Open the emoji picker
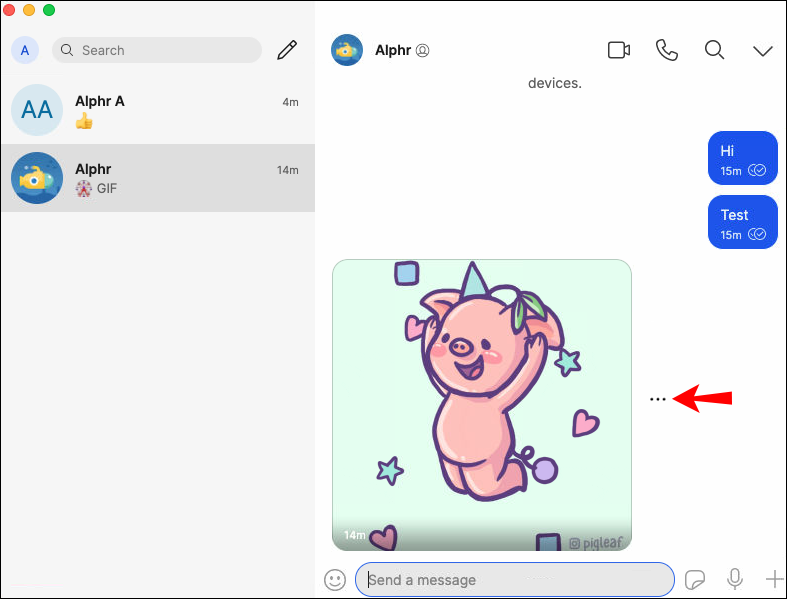This screenshot has width=787, height=599. click(335, 580)
